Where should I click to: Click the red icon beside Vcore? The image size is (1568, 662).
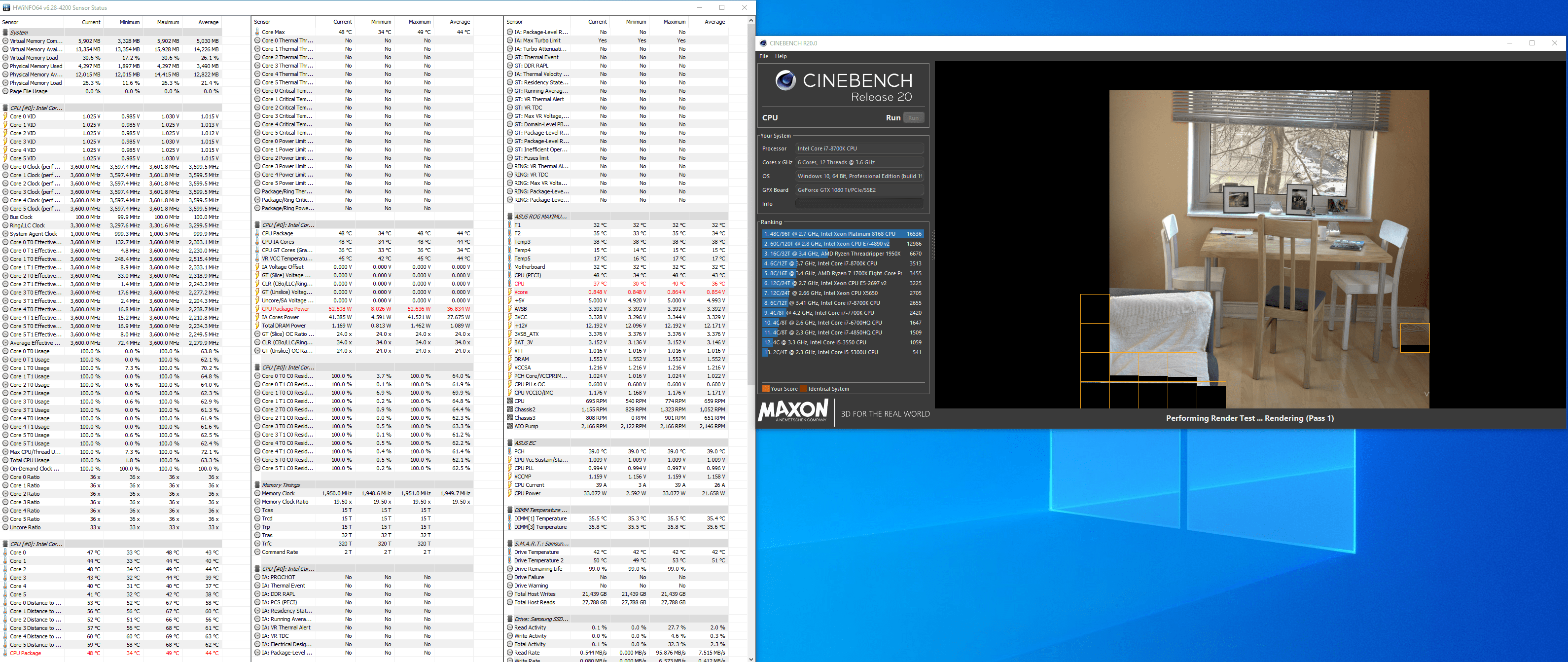coord(510,293)
